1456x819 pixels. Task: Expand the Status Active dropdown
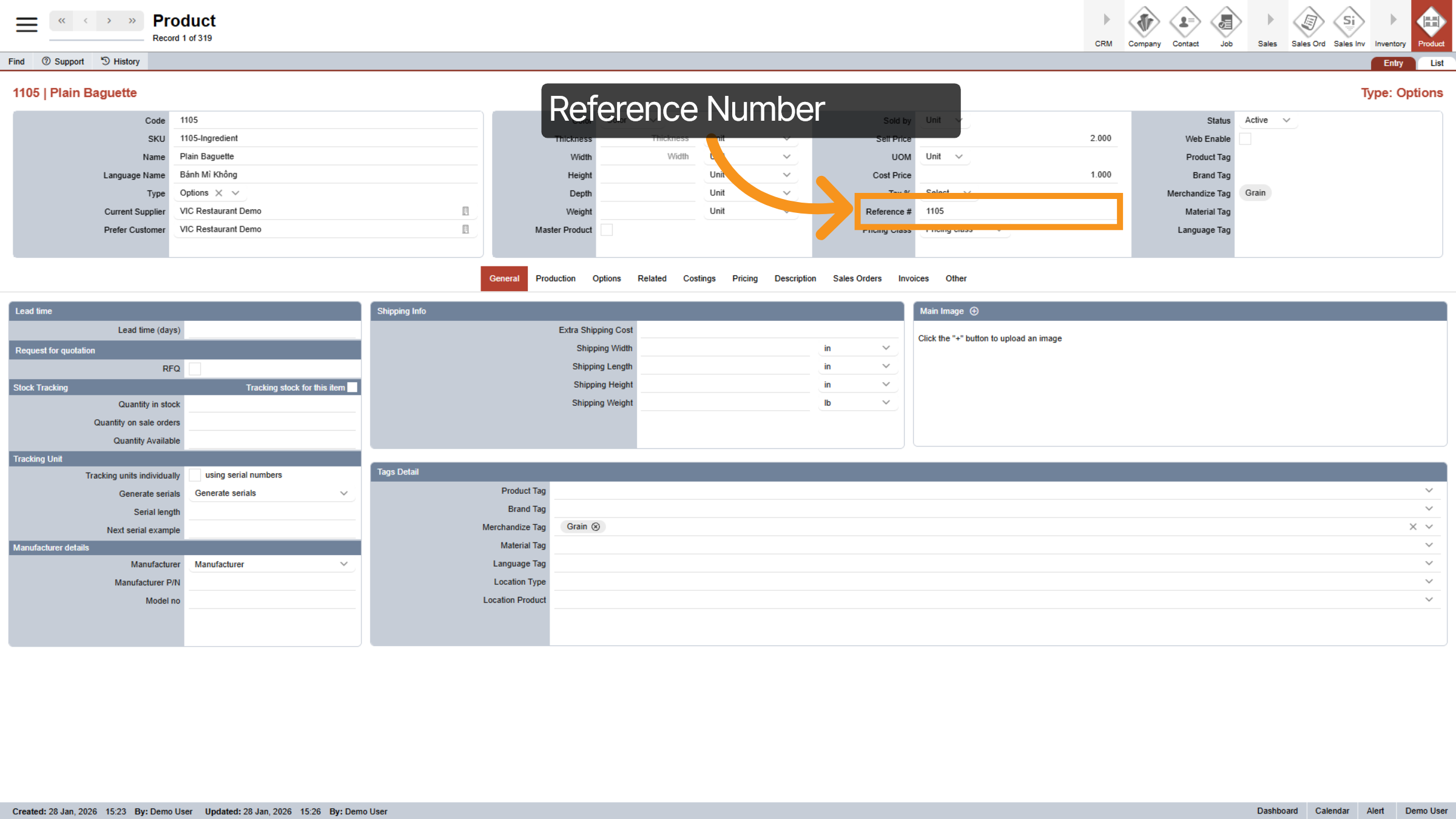(1286, 120)
